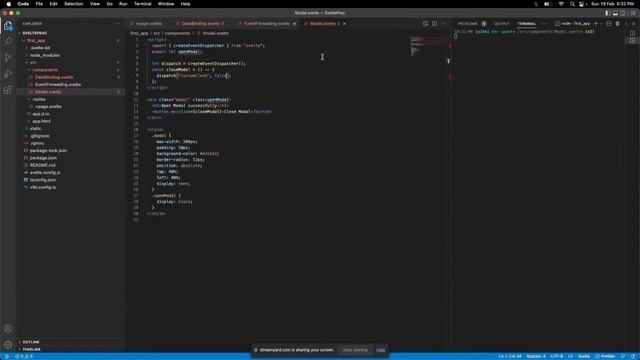
Task: Open EventForwarding.svelte in the file tree
Action: tap(58, 84)
